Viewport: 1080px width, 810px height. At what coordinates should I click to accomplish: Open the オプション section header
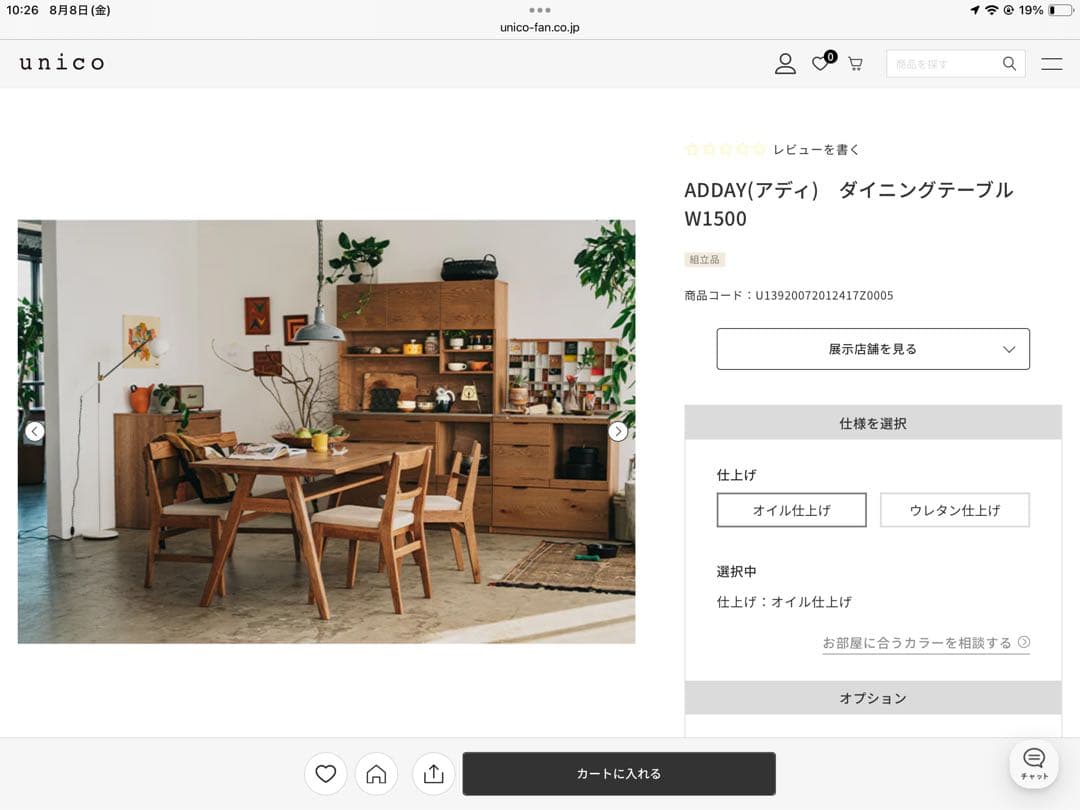872,698
